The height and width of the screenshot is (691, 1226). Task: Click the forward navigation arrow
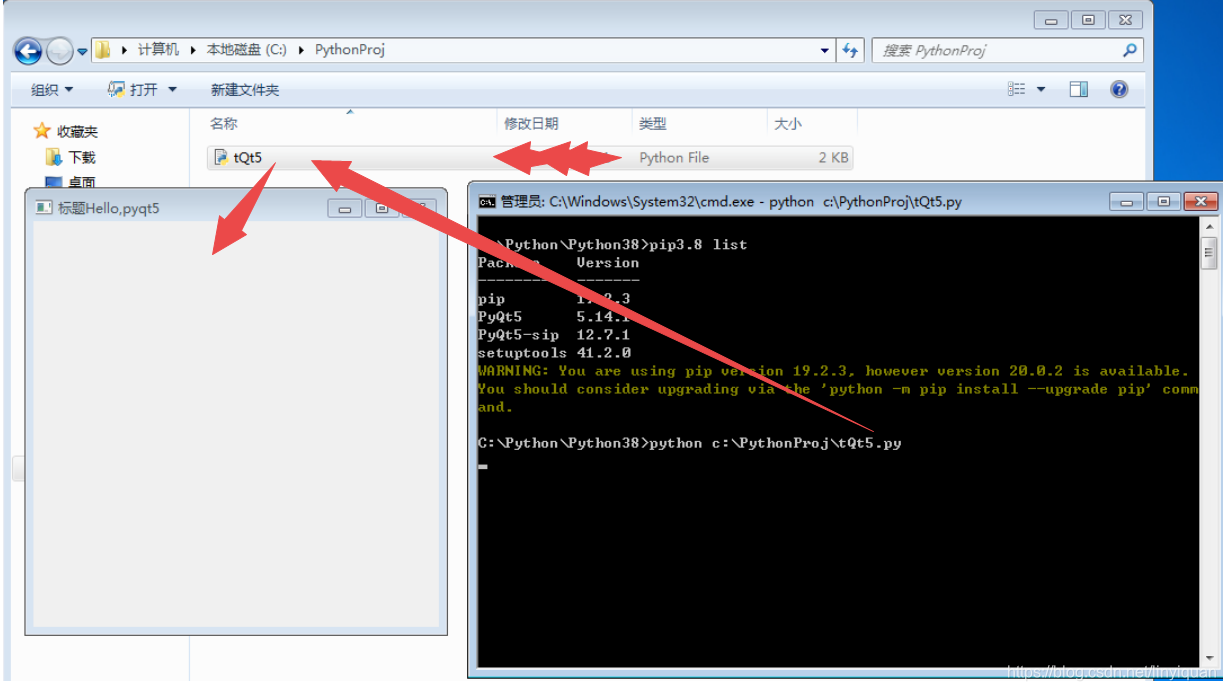click(57, 51)
